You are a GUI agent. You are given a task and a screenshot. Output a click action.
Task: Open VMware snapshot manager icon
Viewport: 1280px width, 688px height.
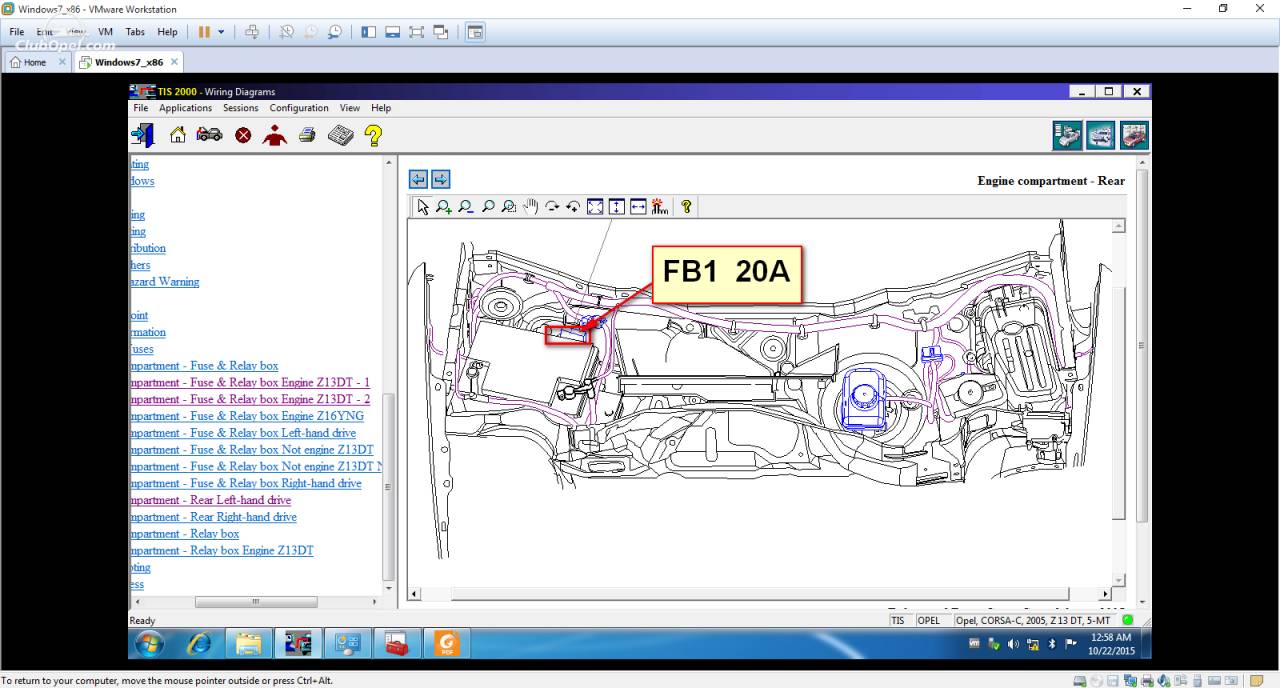pos(334,32)
